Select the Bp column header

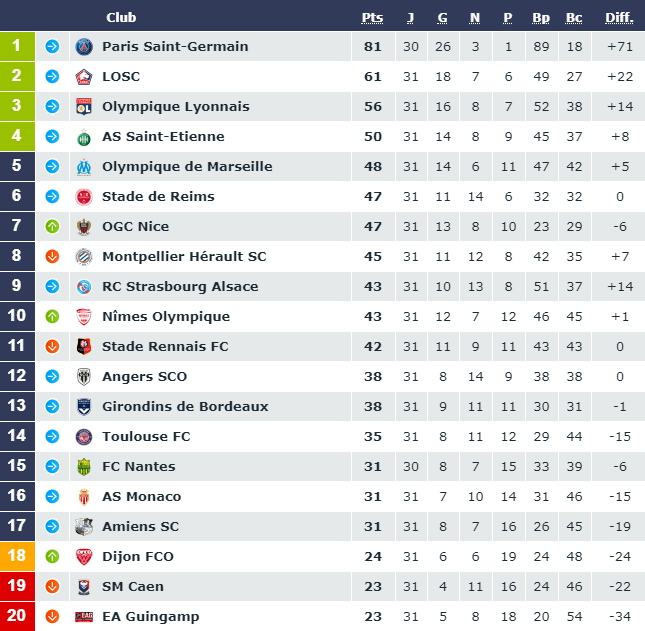click(x=541, y=18)
